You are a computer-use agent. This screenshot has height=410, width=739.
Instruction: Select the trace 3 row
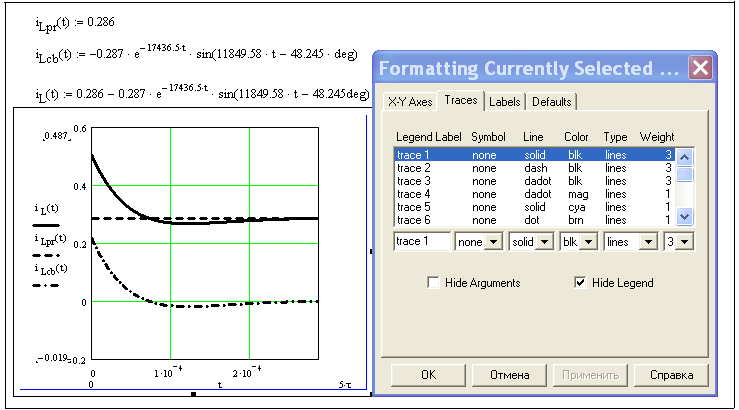(x=534, y=181)
